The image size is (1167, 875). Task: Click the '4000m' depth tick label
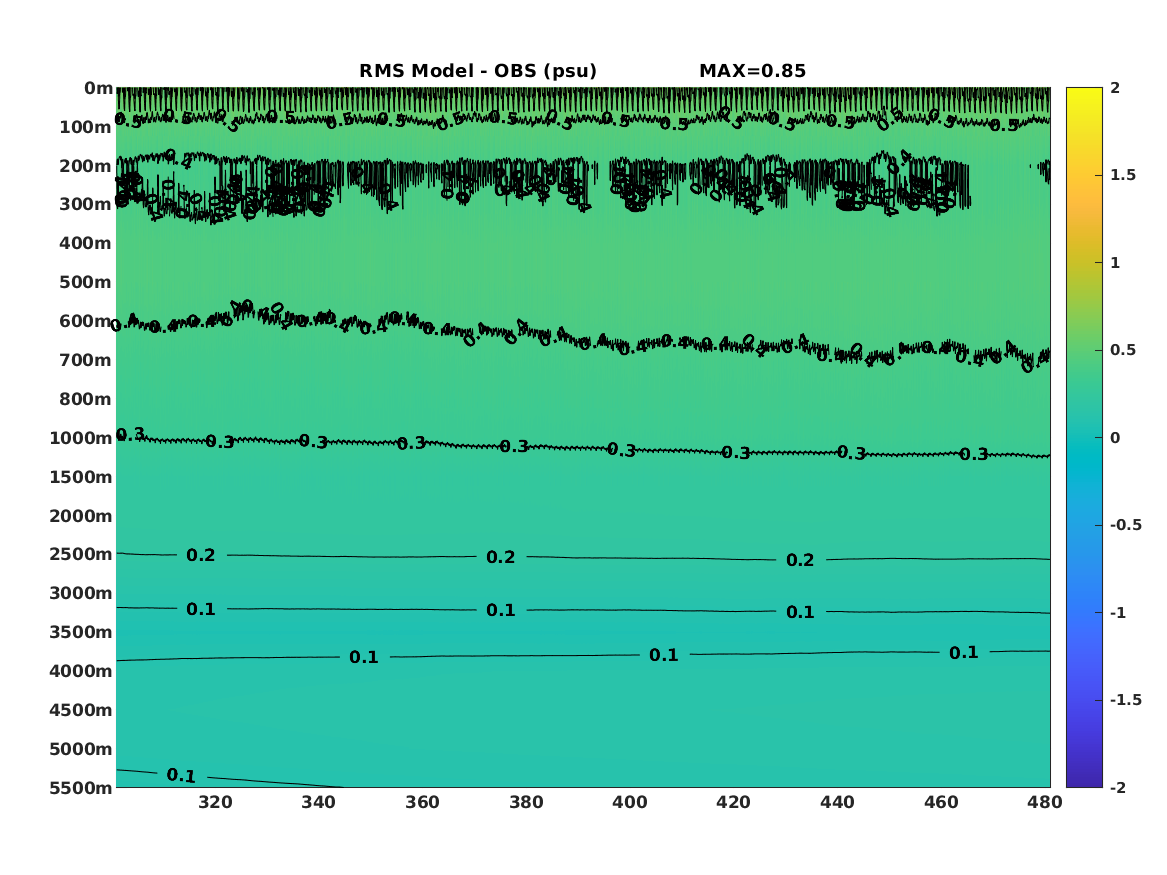point(81,671)
